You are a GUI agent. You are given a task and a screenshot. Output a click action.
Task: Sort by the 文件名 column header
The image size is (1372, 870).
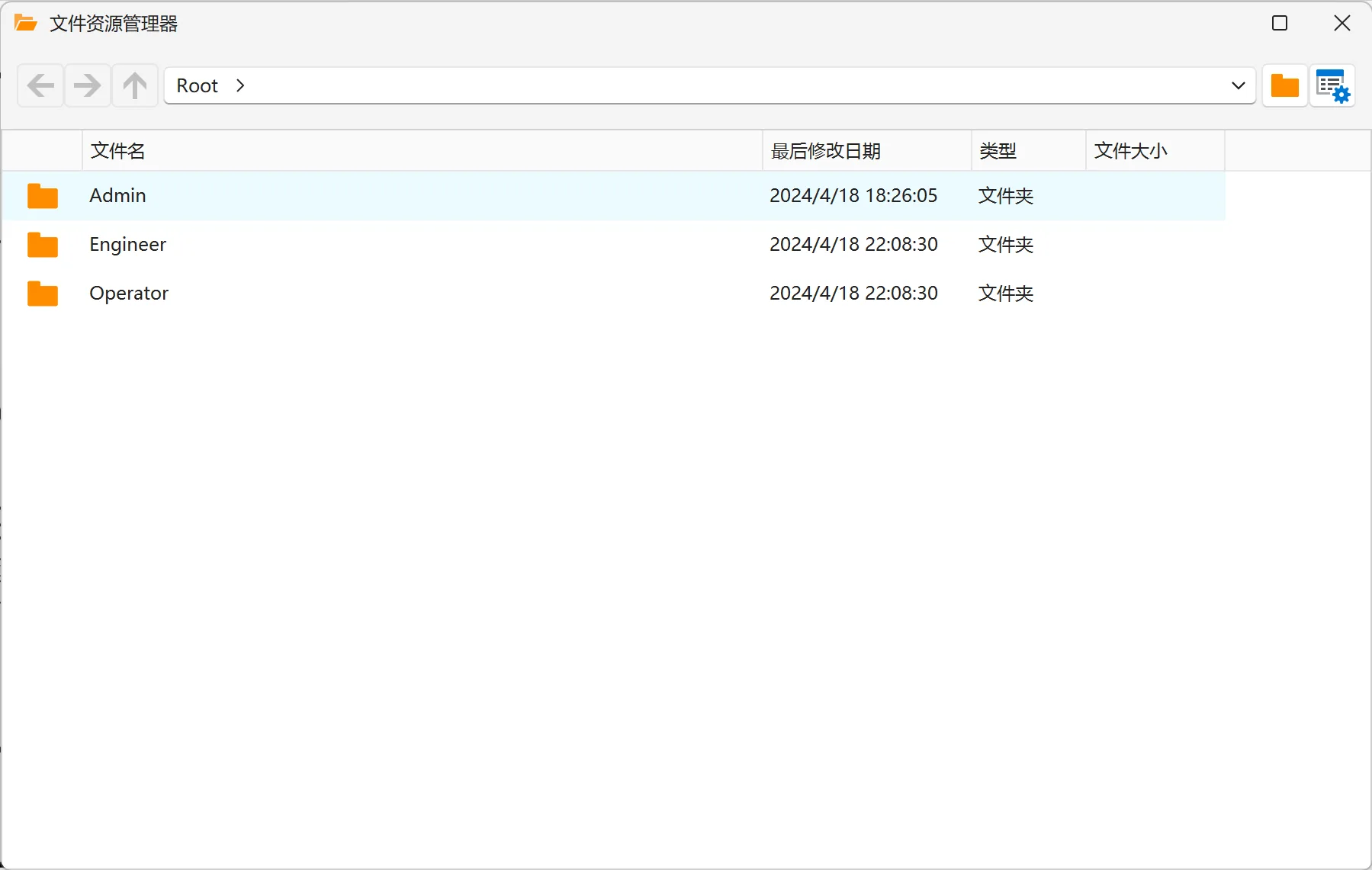coord(423,151)
